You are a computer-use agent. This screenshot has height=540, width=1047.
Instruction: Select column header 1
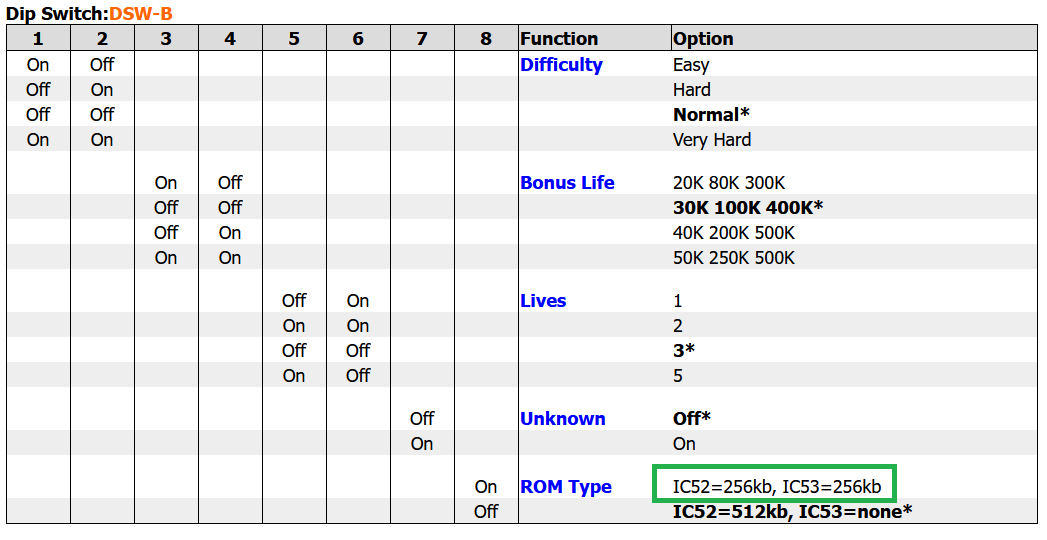[x=38, y=39]
